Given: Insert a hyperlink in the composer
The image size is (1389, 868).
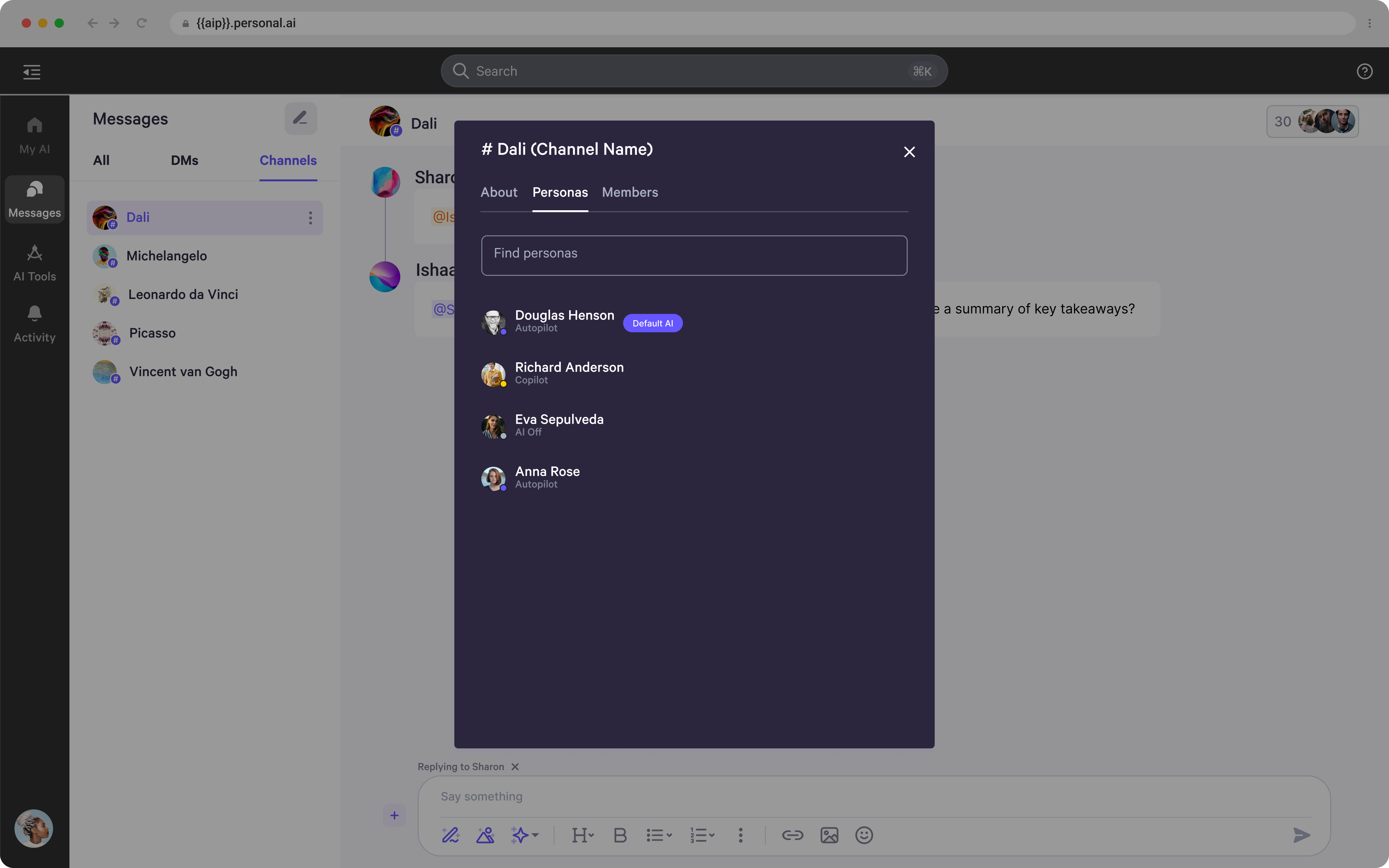Looking at the screenshot, I should point(792,835).
